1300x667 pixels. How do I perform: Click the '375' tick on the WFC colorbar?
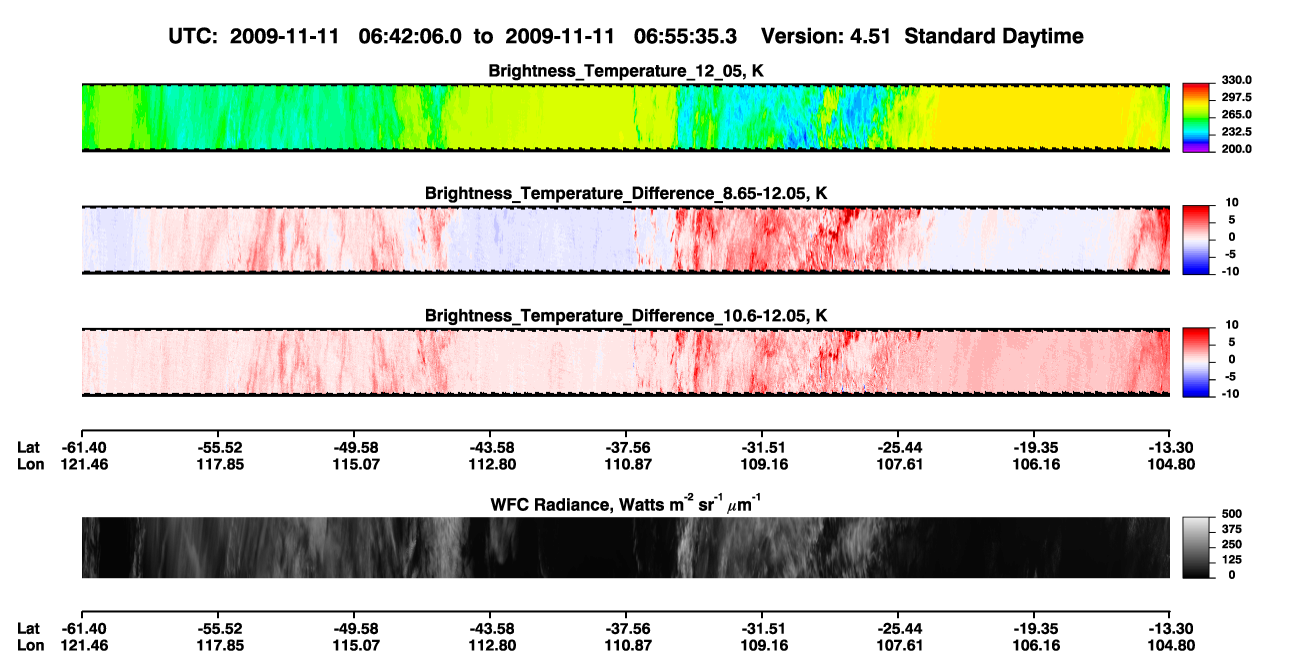click(1232, 528)
